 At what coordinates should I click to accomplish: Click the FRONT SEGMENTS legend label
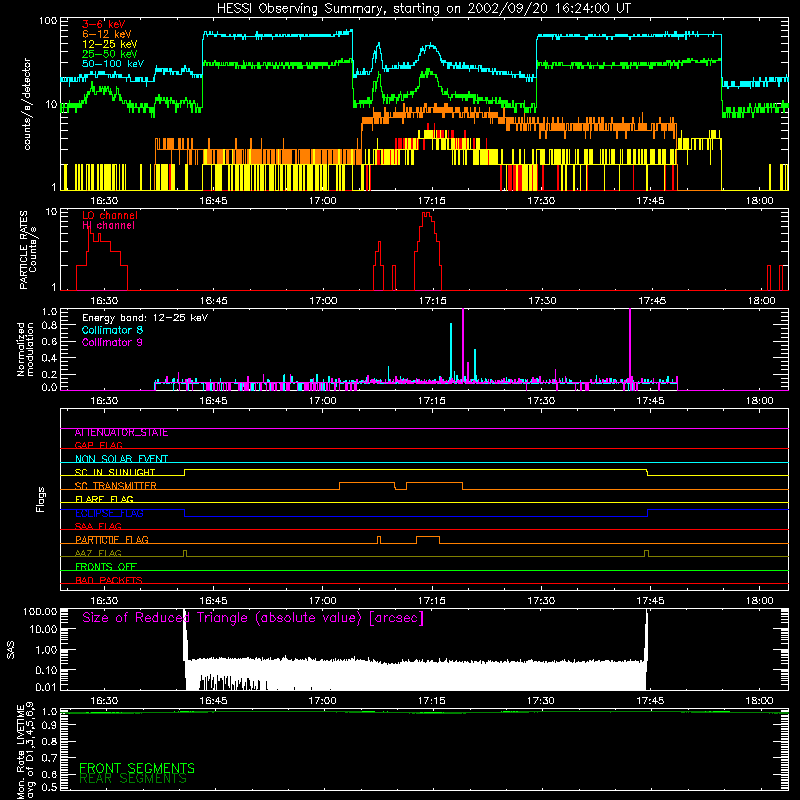(137, 768)
